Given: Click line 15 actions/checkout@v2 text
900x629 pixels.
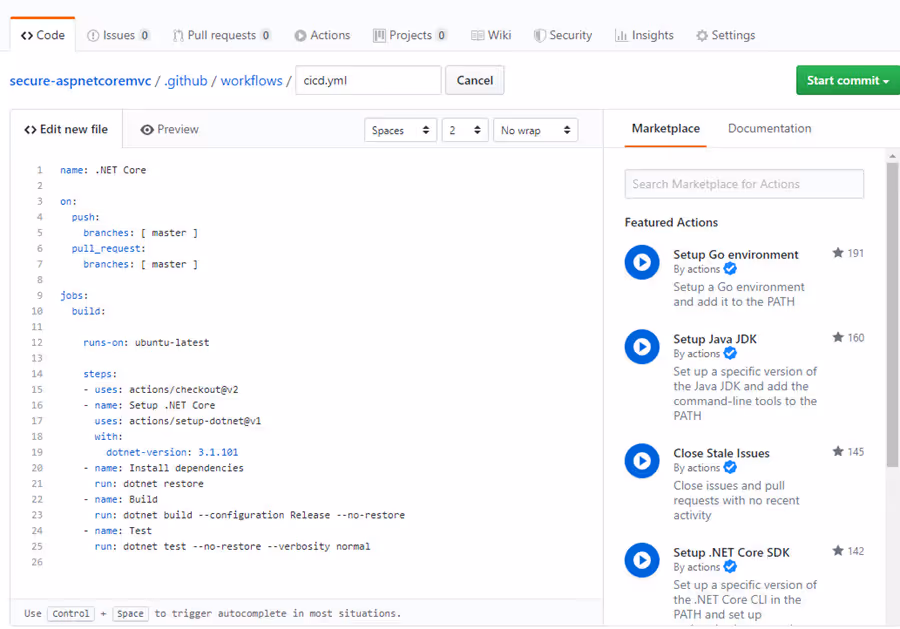Looking at the screenshot, I should click(x=183, y=389).
